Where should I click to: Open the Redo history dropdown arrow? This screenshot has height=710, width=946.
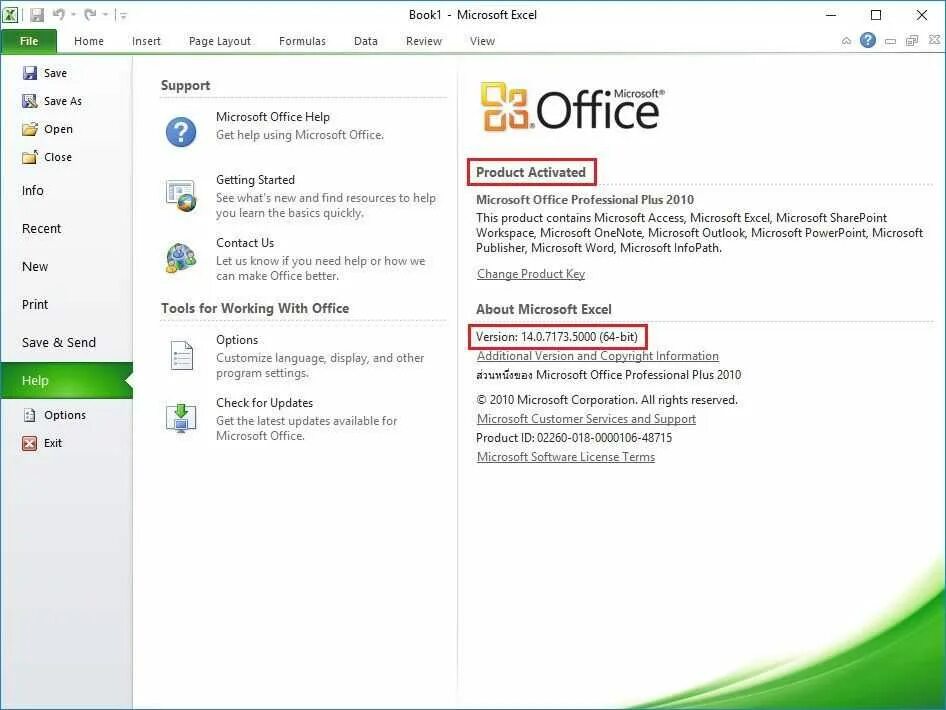tap(105, 15)
